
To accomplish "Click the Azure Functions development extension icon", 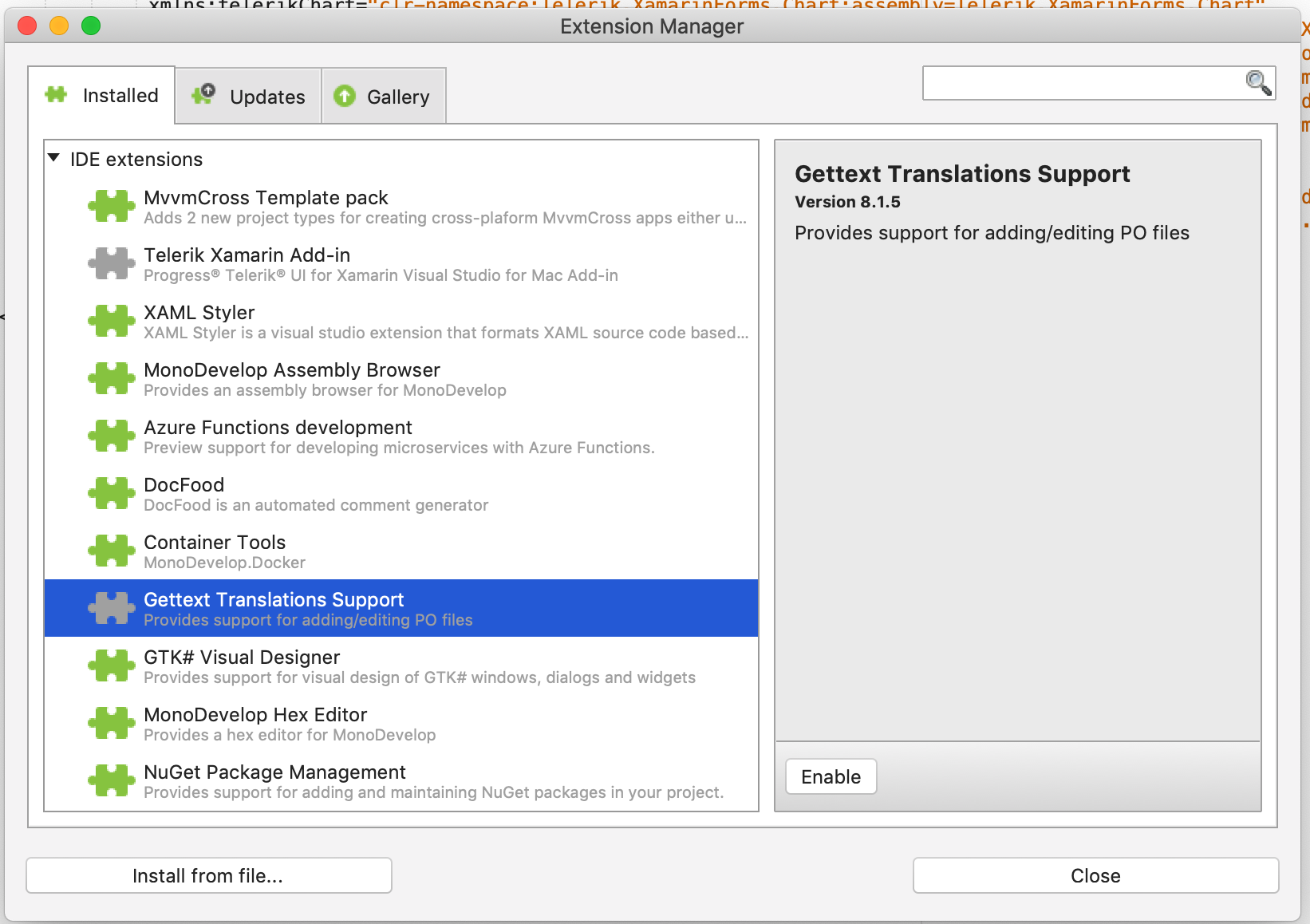I will 111,436.
